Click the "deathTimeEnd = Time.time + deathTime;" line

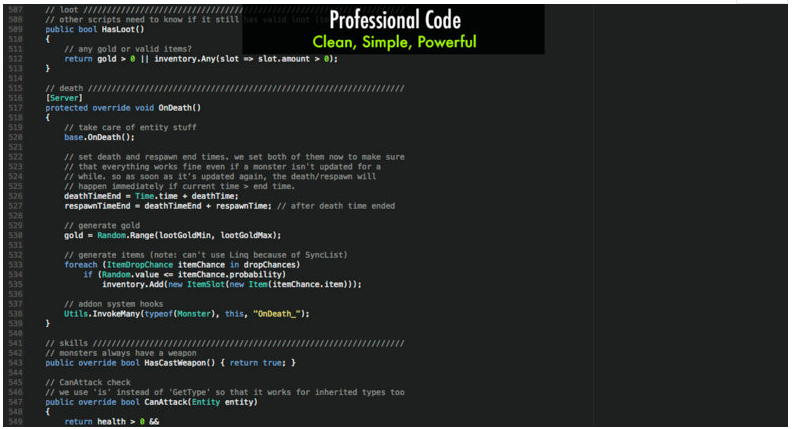pyautogui.click(x=151, y=196)
